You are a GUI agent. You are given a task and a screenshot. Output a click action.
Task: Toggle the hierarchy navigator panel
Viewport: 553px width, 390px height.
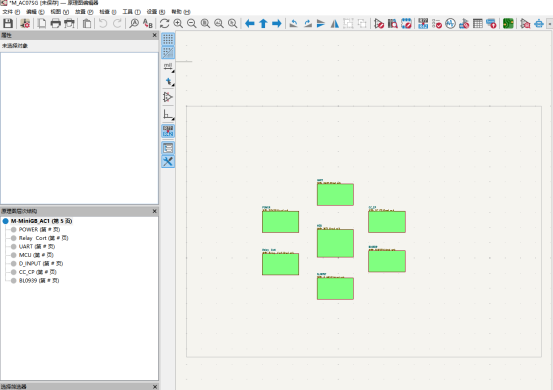click(168, 148)
